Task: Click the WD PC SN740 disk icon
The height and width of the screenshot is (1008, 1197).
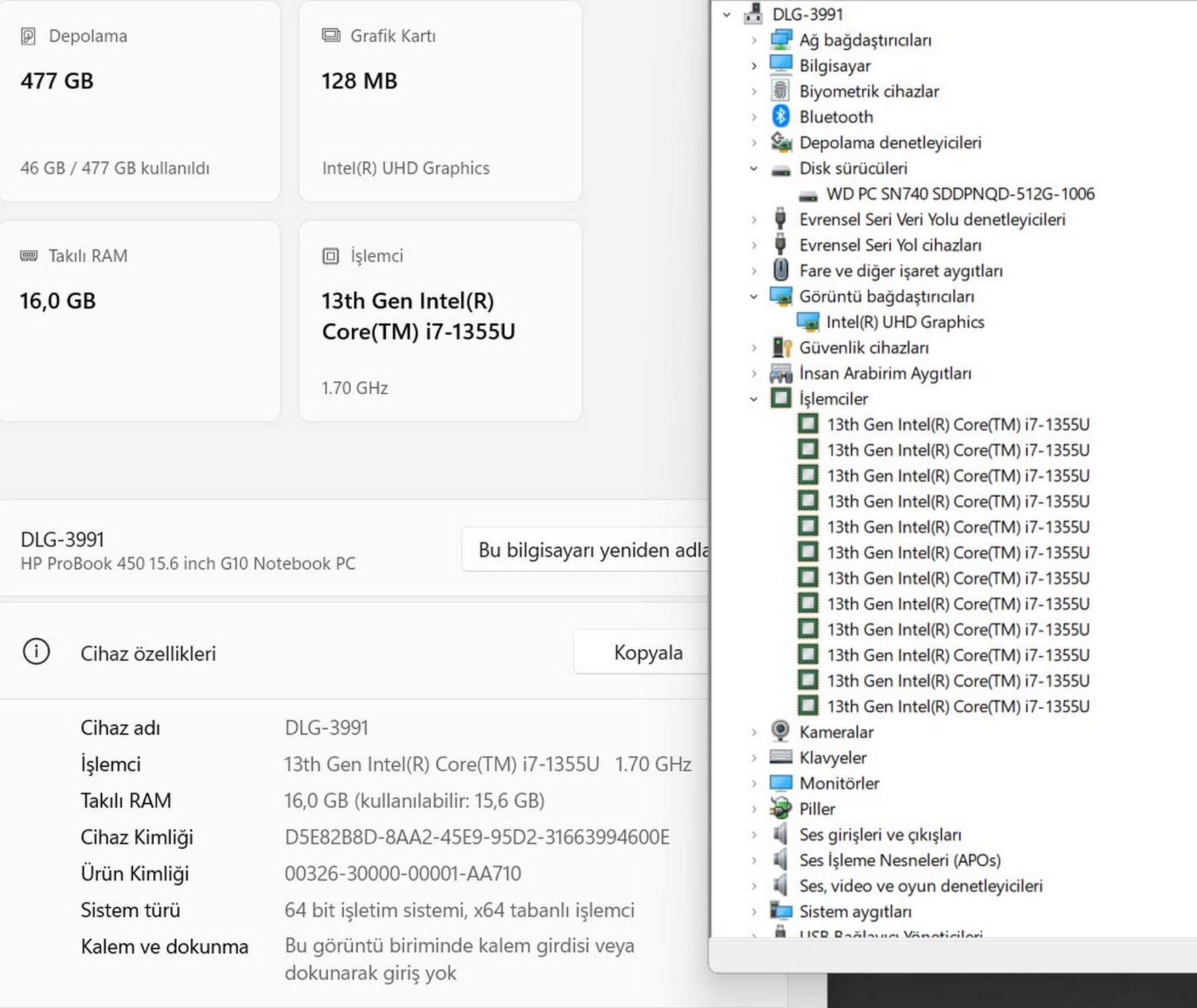Action: [x=808, y=196]
